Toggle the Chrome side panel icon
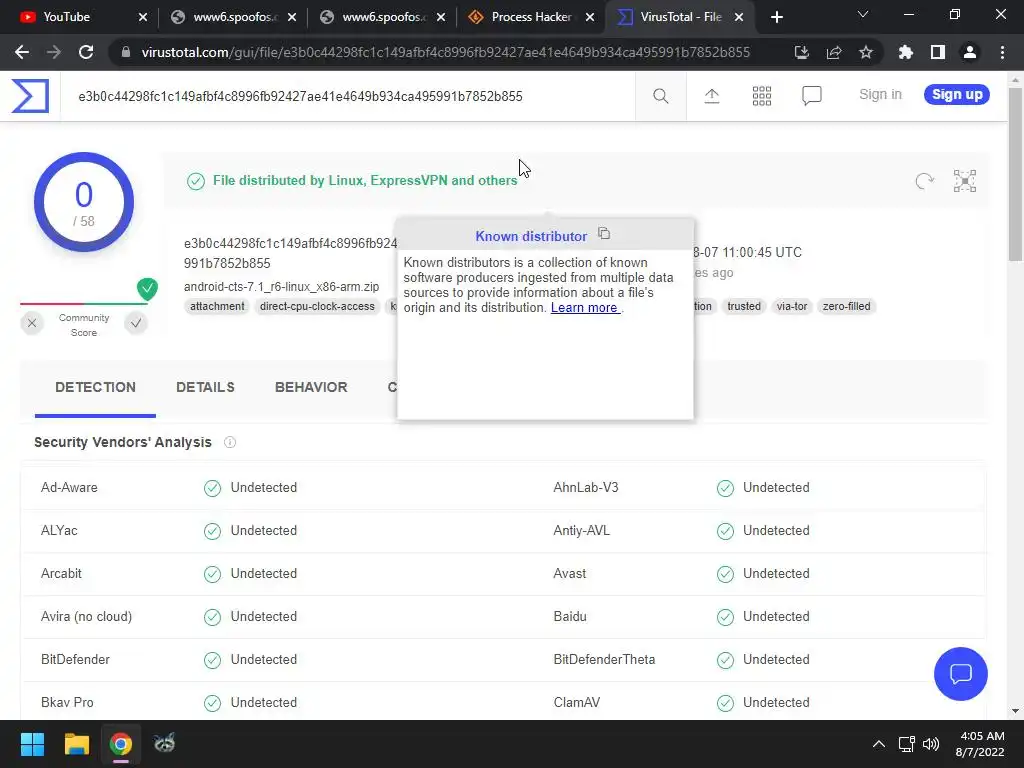The image size is (1024, 768). tap(938, 52)
